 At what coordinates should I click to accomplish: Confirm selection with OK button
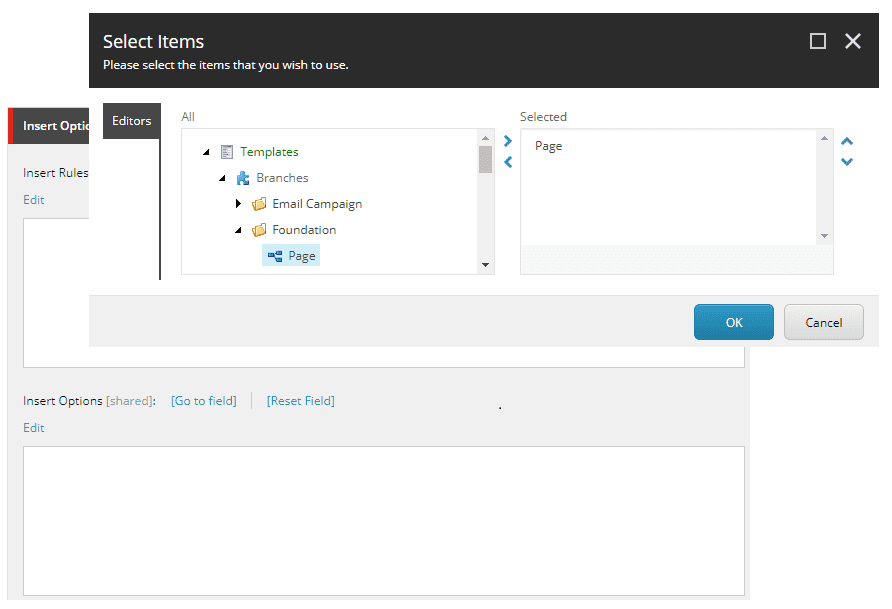pyautogui.click(x=733, y=322)
